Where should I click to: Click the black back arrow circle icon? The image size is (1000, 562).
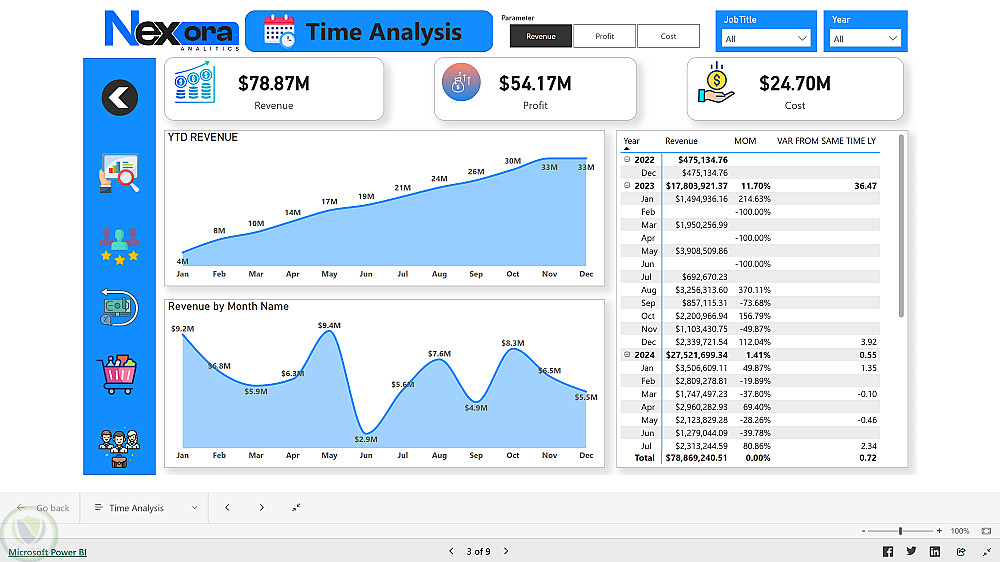pos(119,98)
